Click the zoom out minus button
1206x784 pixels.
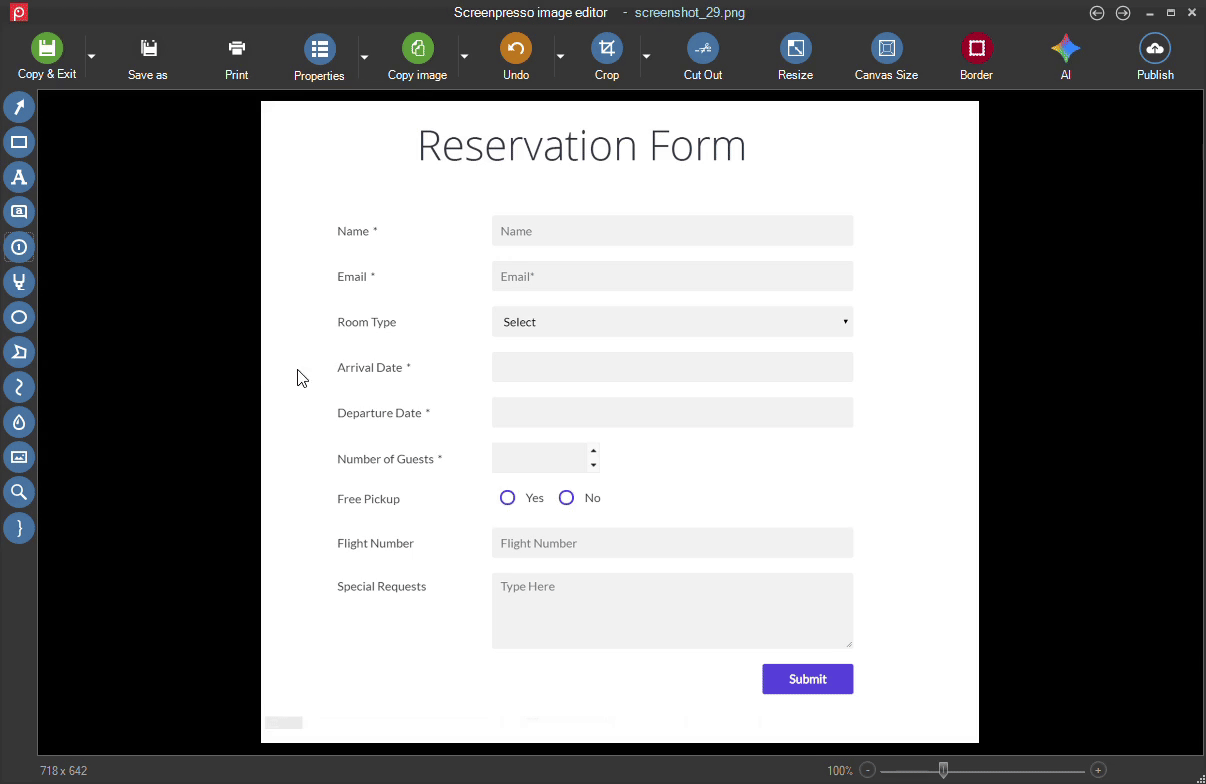pos(867,770)
